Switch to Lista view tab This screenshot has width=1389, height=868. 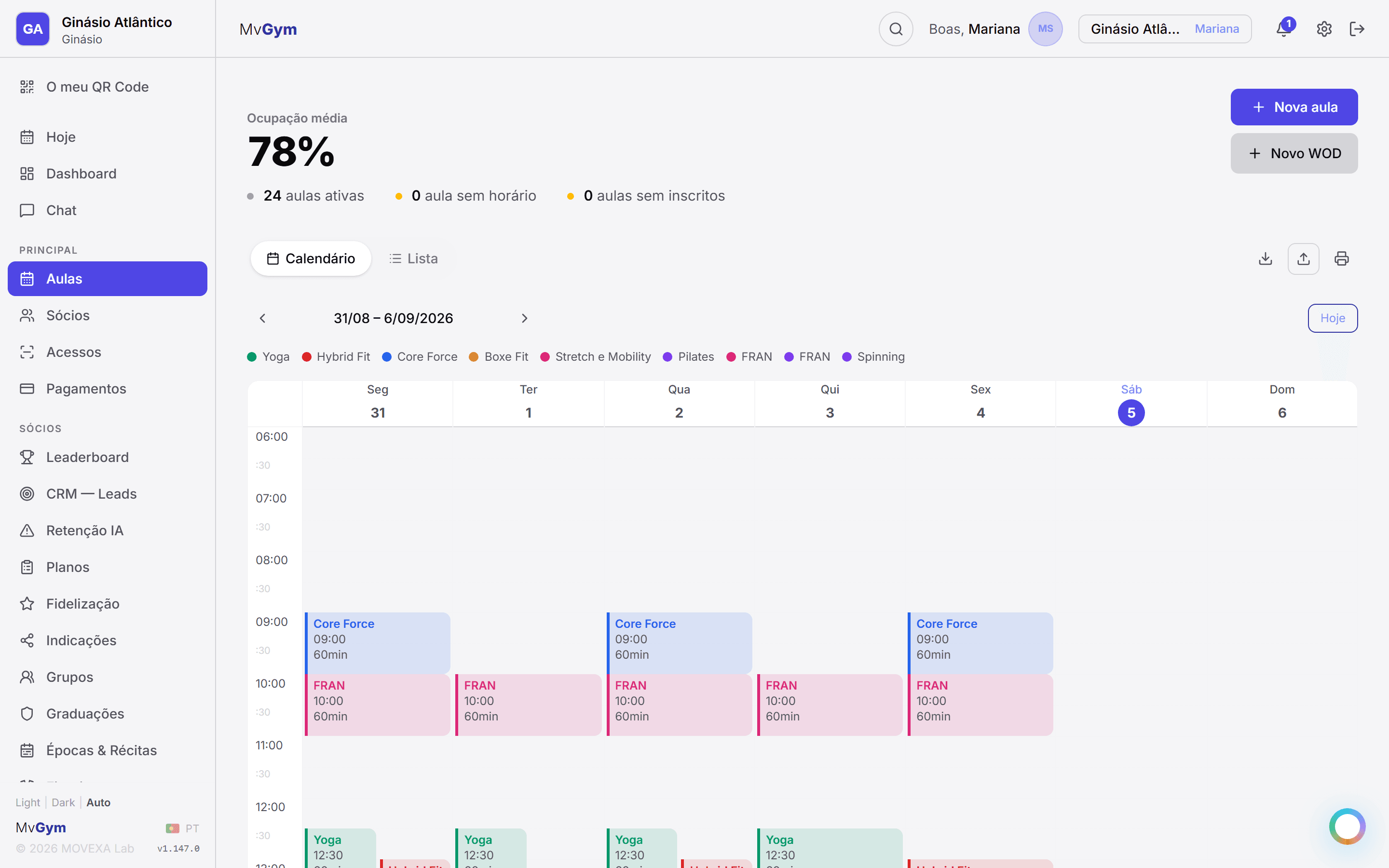point(413,258)
